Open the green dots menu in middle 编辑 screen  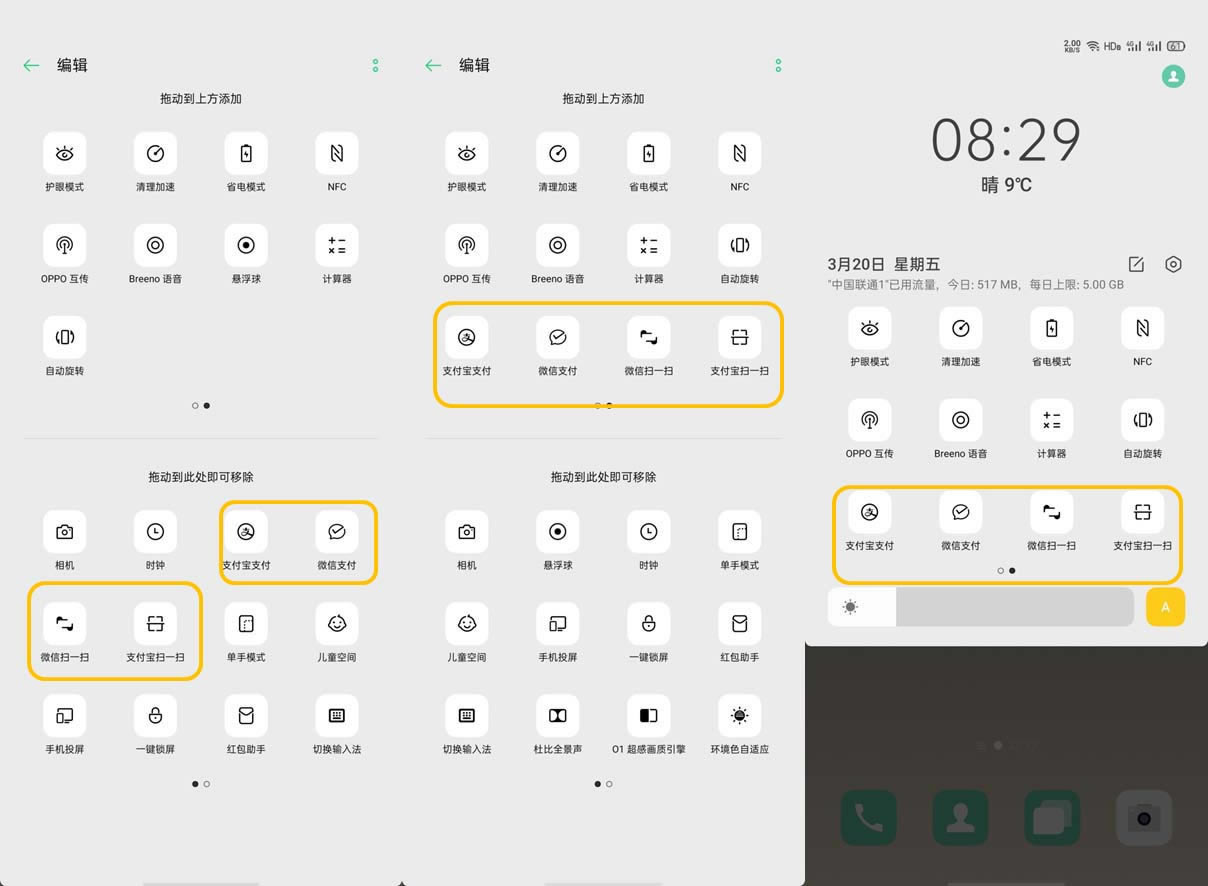[778, 65]
